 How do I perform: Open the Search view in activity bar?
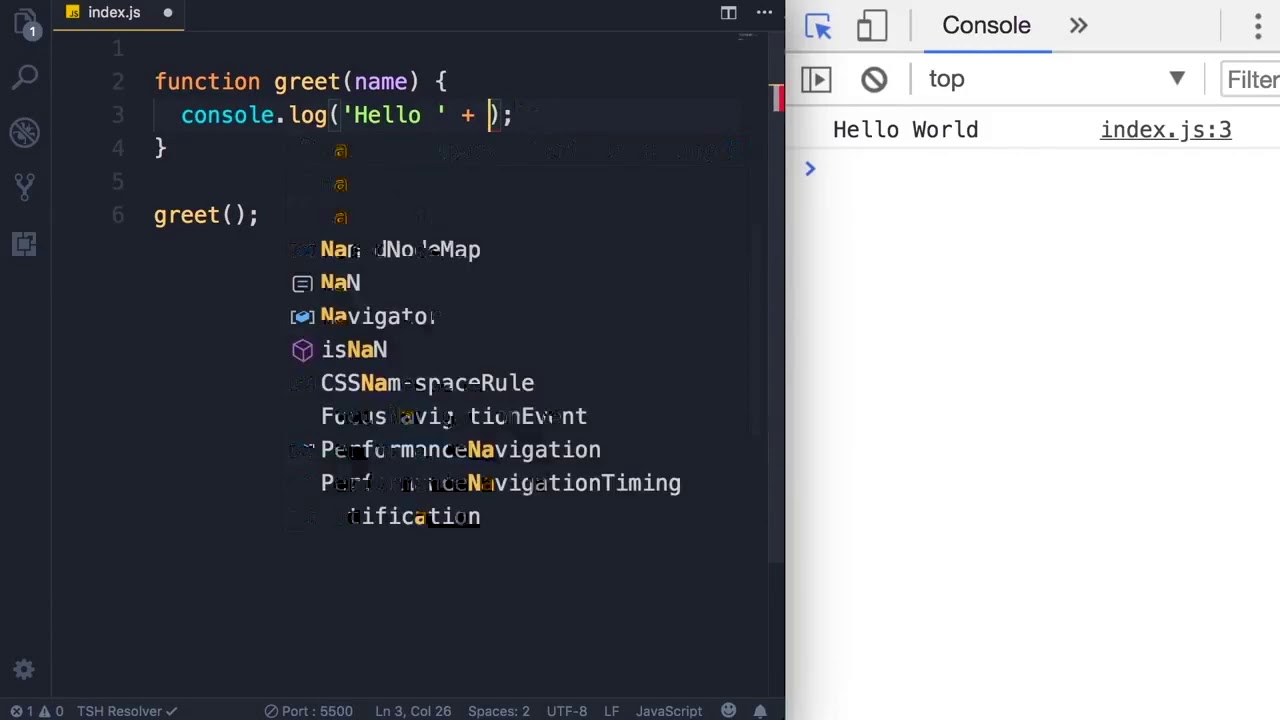(x=25, y=77)
